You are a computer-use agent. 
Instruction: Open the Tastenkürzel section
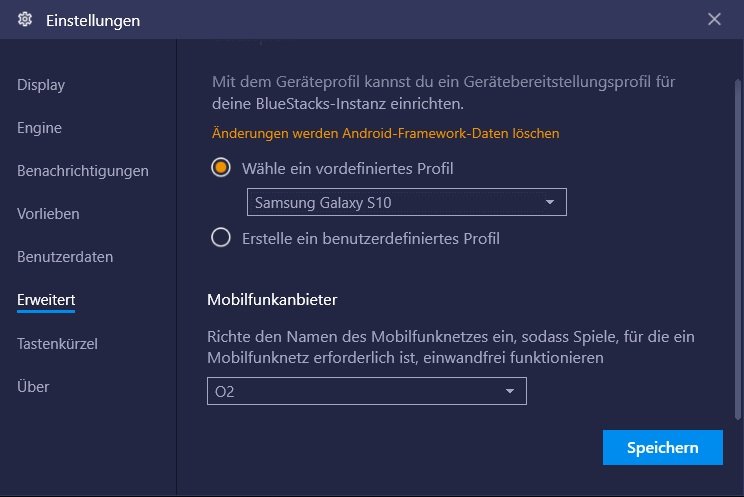pyautogui.click(x=57, y=343)
